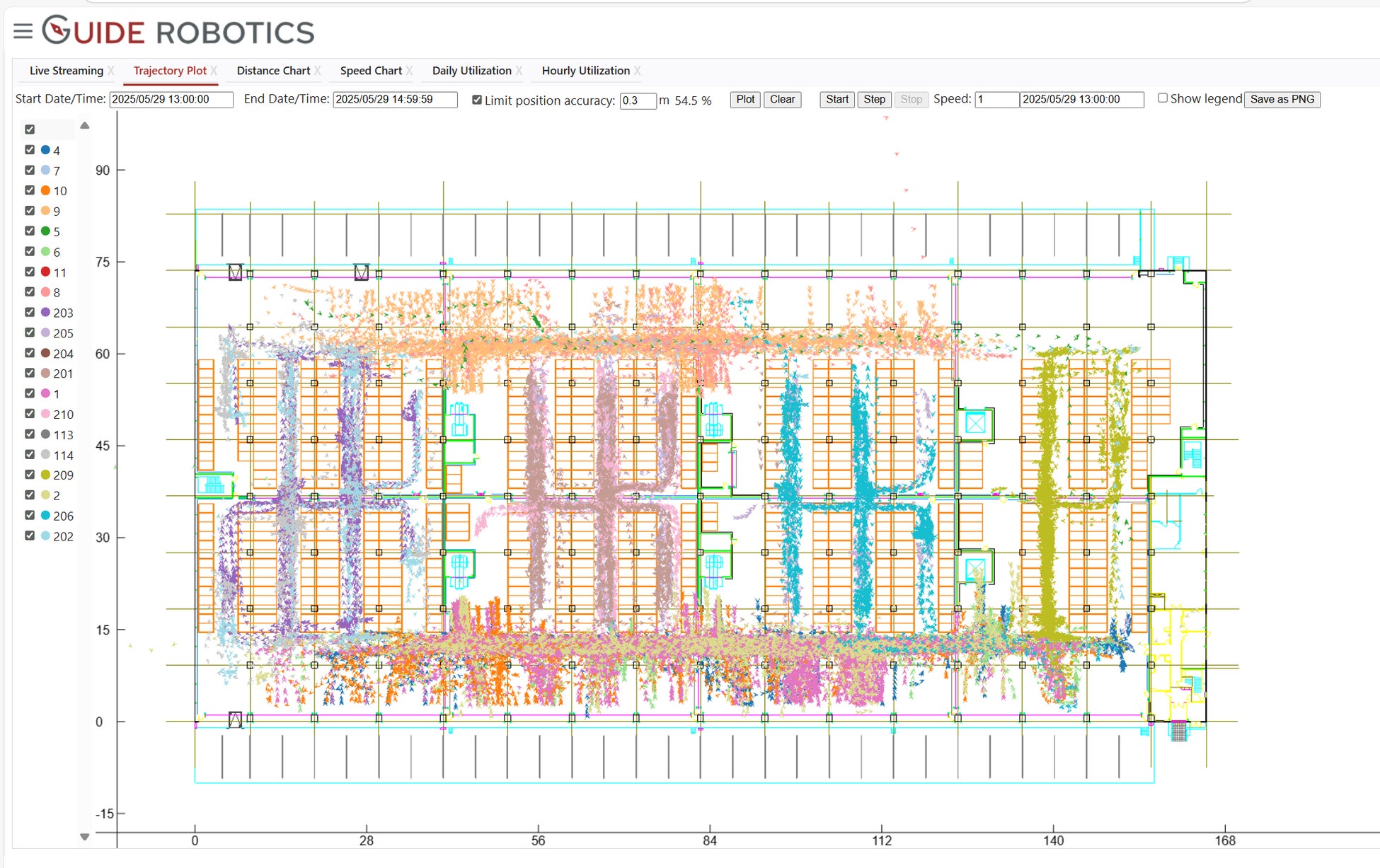Toggle Limit position accuracy checkbox
This screenshot has width=1380, height=868.
(x=477, y=100)
